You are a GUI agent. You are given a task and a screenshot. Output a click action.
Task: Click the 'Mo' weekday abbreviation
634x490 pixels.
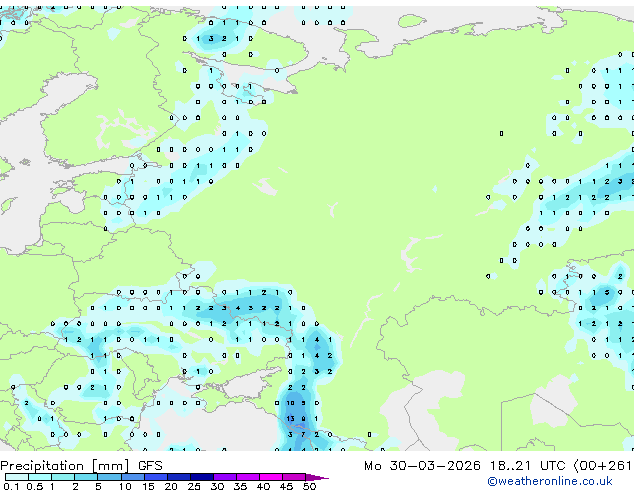click(372, 466)
